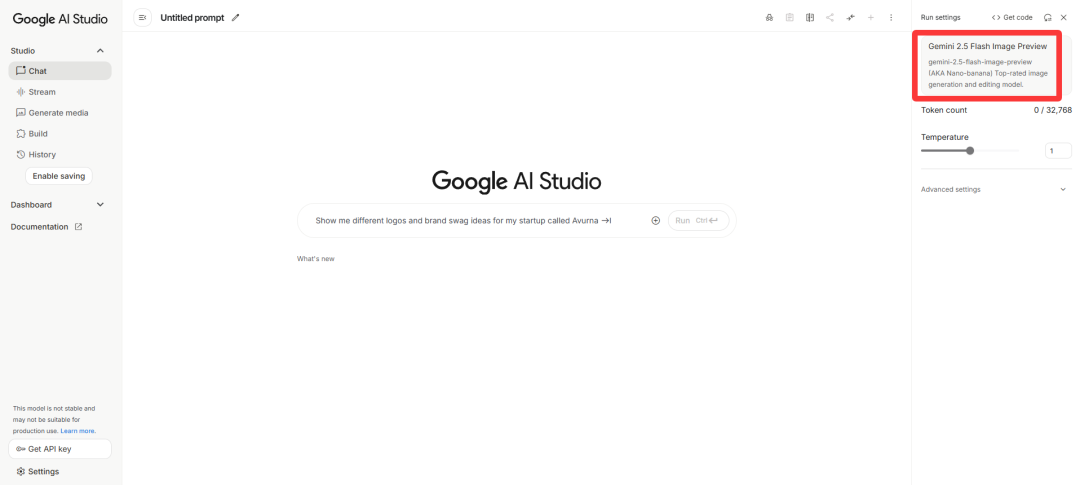This screenshot has width=1080, height=485.
Task: Close the Run settings panel
Action: pyautogui.click(x=1063, y=17)
